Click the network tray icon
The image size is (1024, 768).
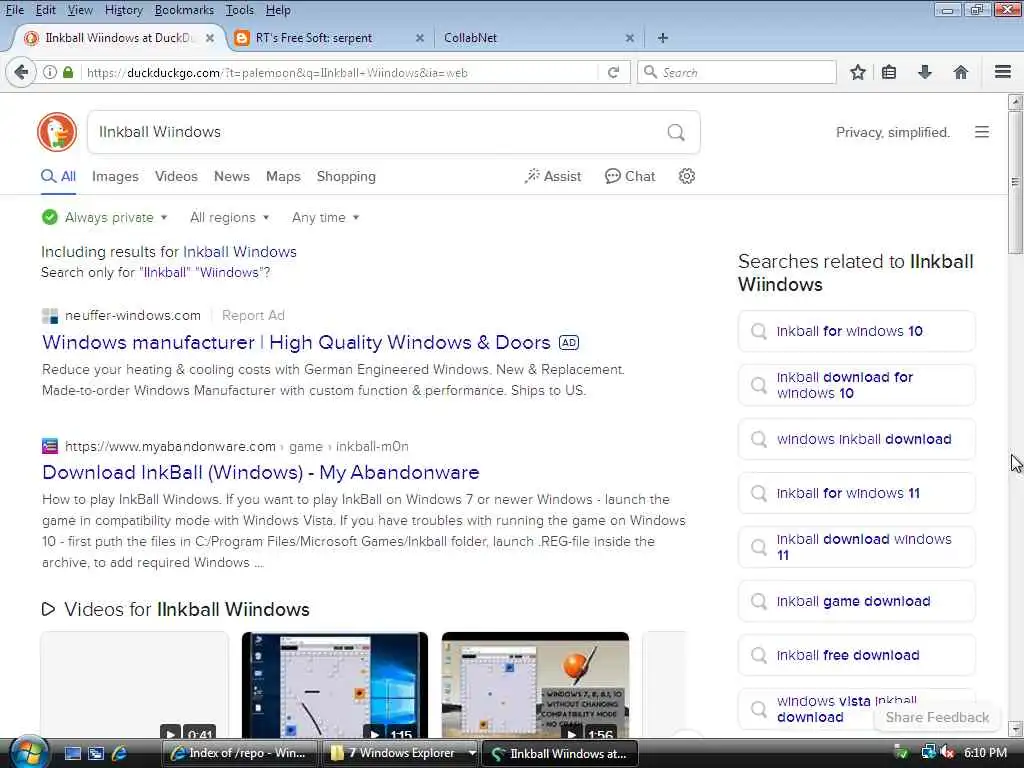(927, 752)
